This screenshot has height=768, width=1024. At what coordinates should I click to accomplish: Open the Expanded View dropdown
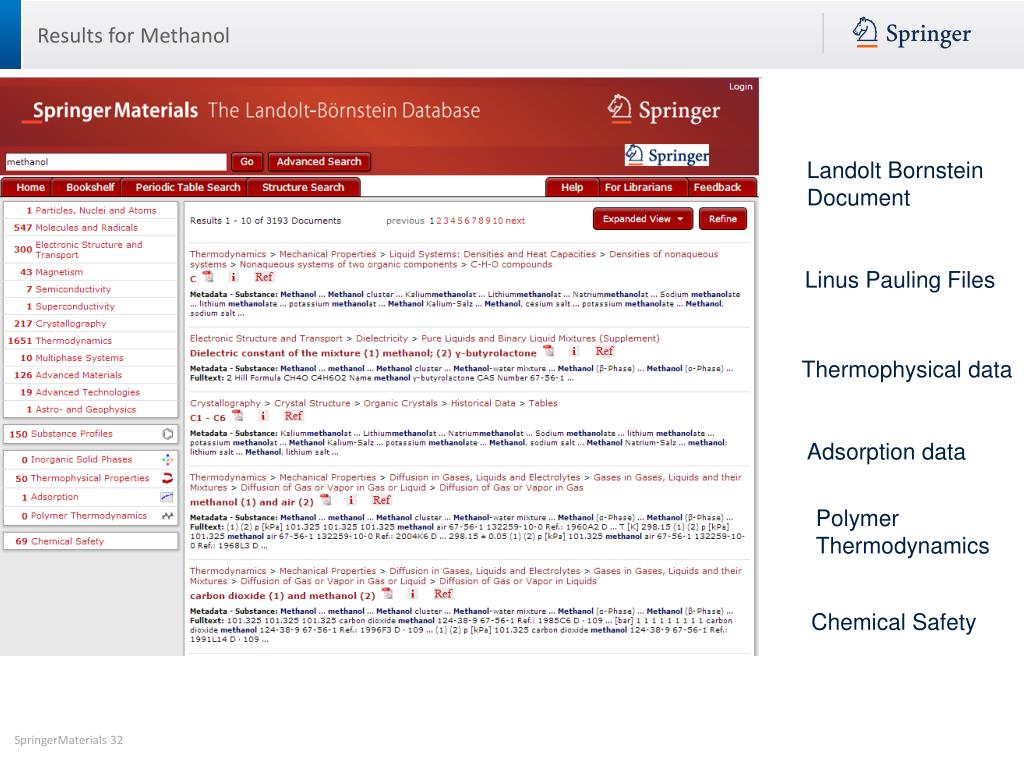(643, 219)
